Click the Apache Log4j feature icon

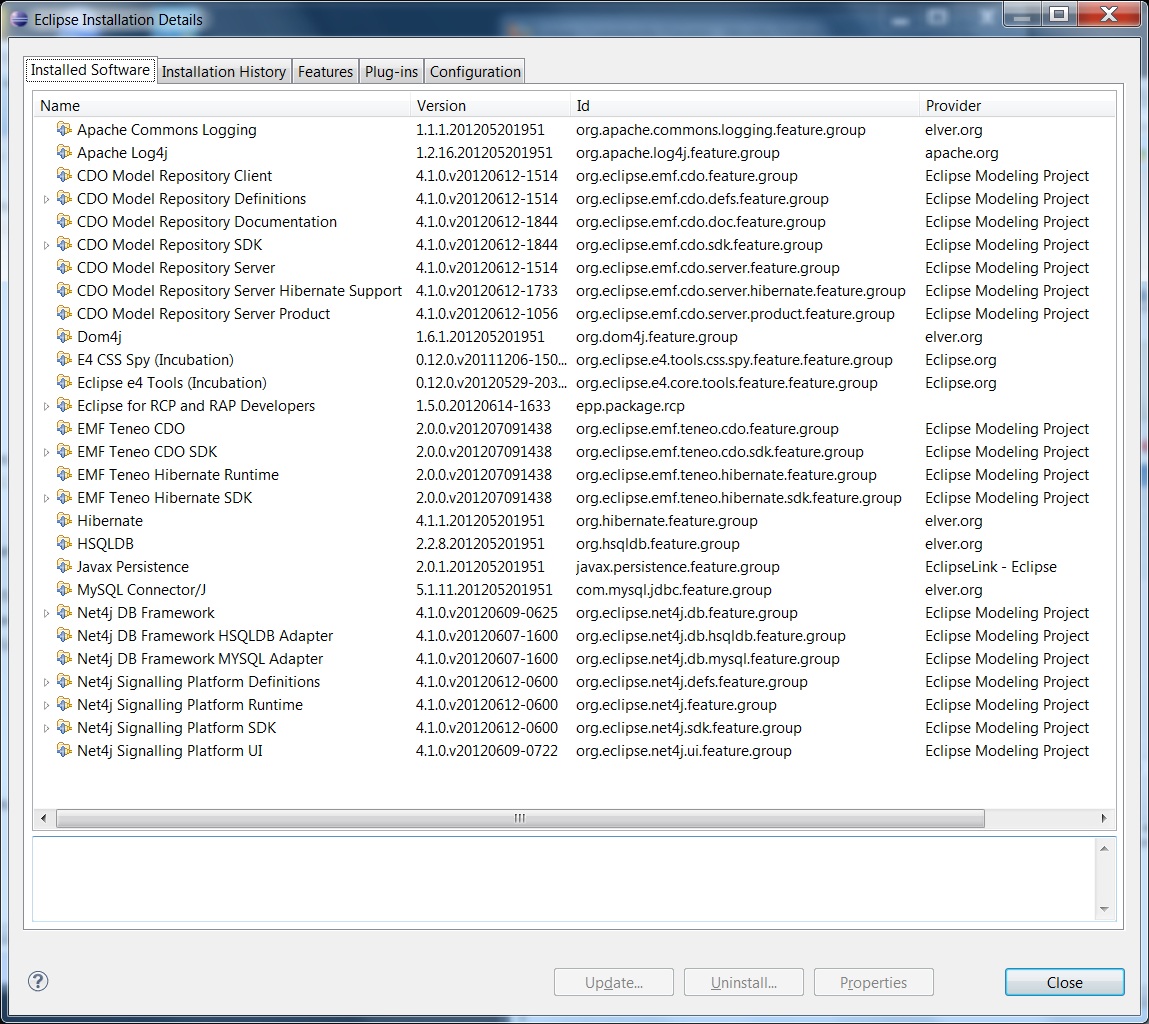pyautogui.click(x=64, y=152)
